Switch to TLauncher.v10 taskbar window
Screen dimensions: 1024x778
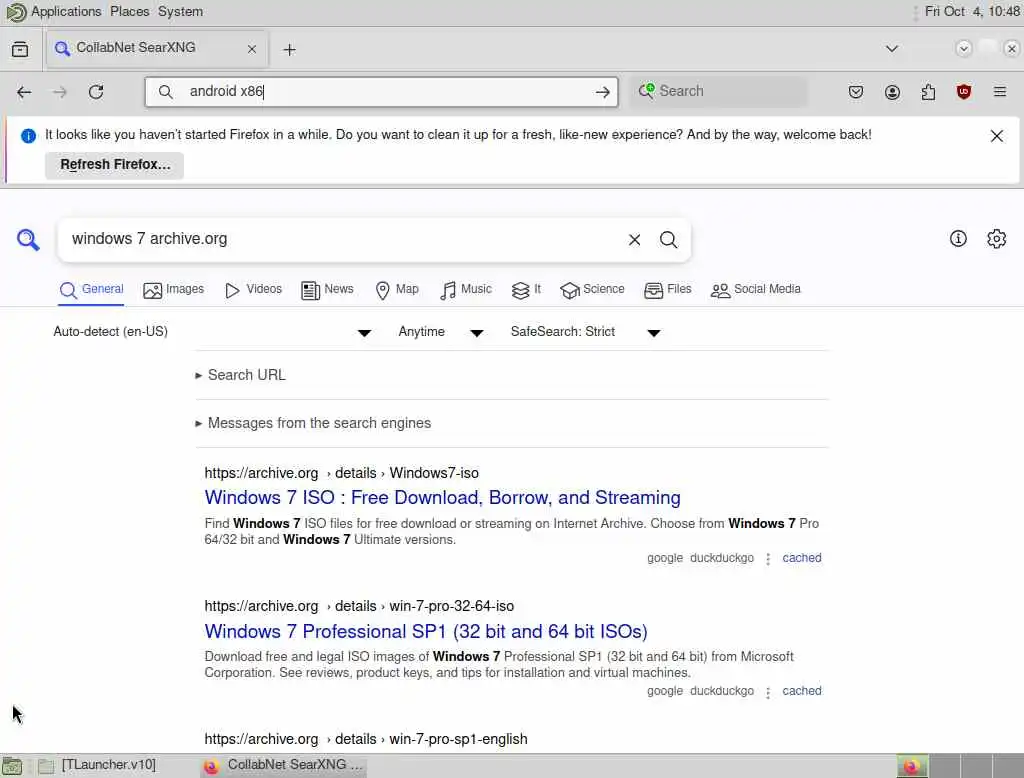click(98, 765)
